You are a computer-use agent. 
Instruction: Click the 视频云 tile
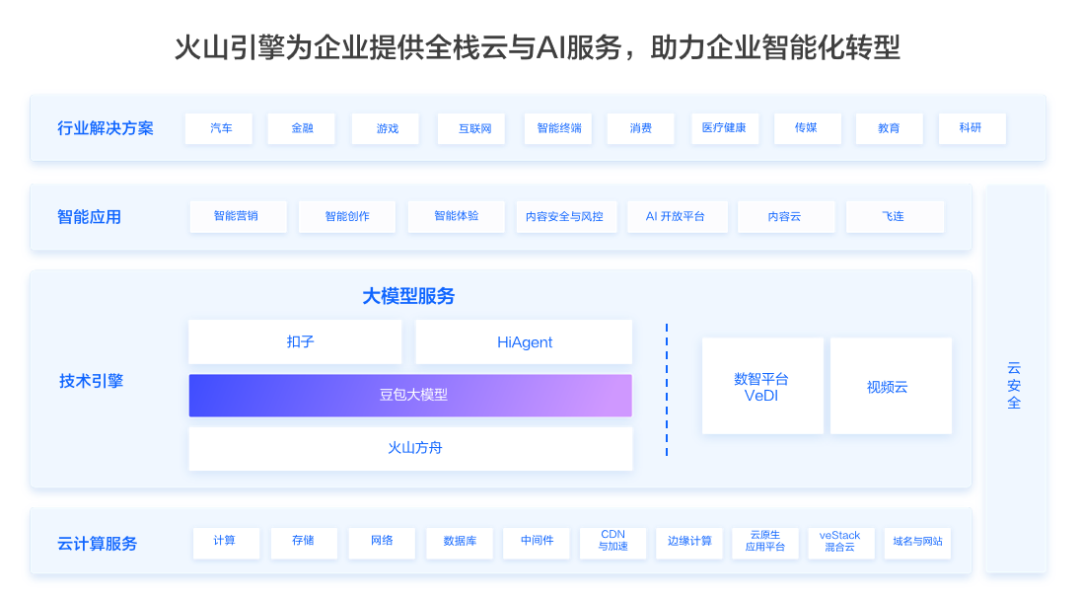coord(890,386)
